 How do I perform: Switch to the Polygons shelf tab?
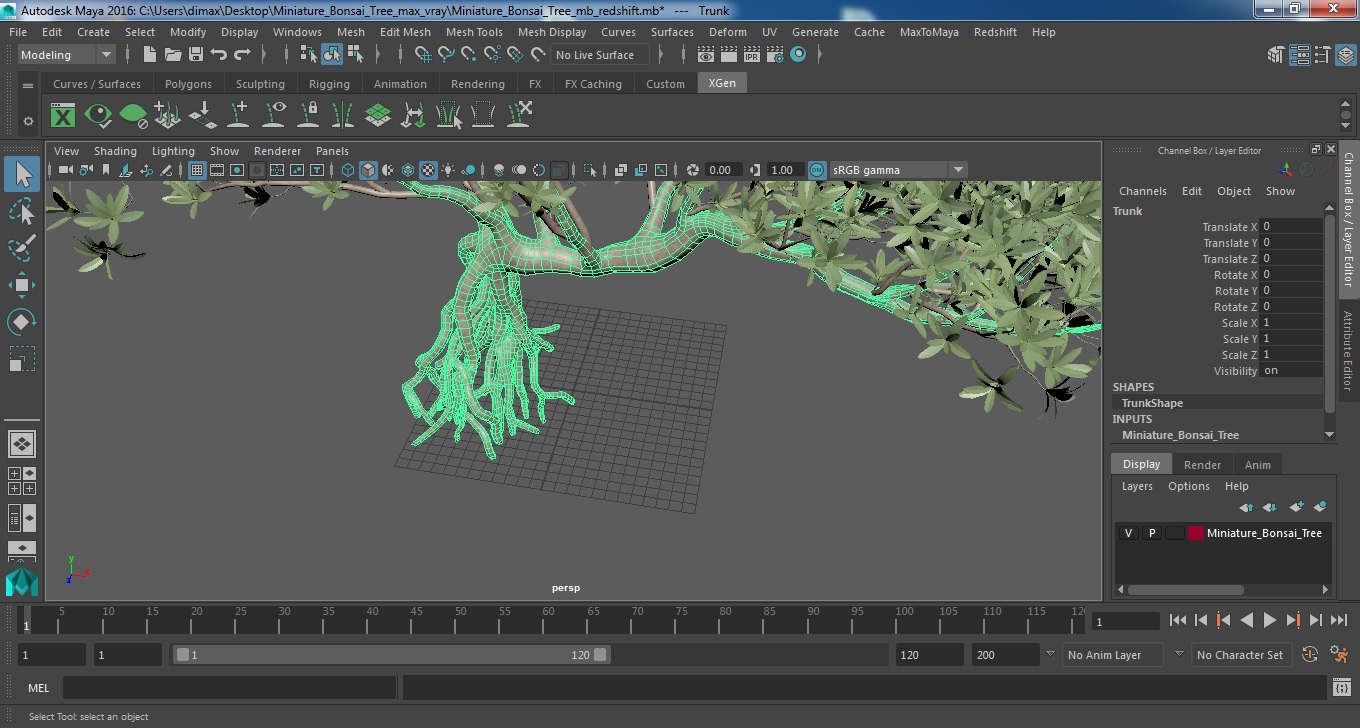[188, 84]
